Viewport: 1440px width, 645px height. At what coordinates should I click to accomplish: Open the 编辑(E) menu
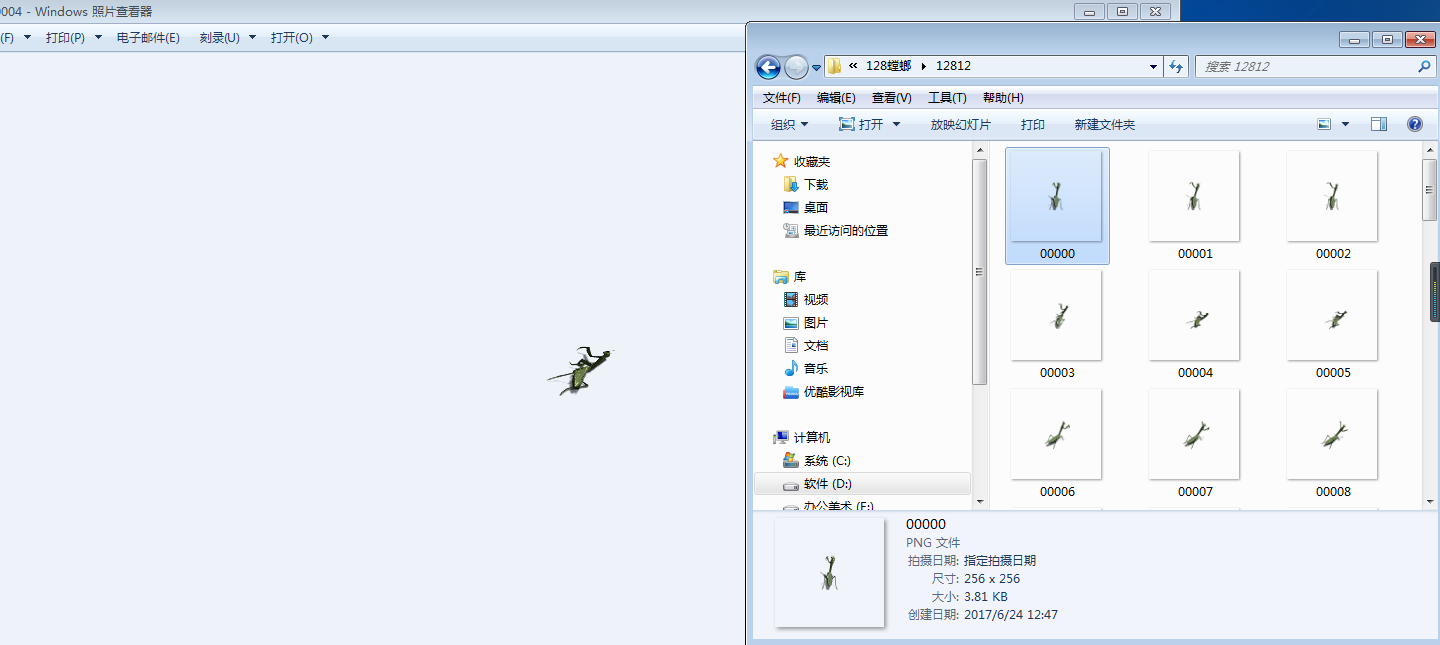tap(836, 98)
